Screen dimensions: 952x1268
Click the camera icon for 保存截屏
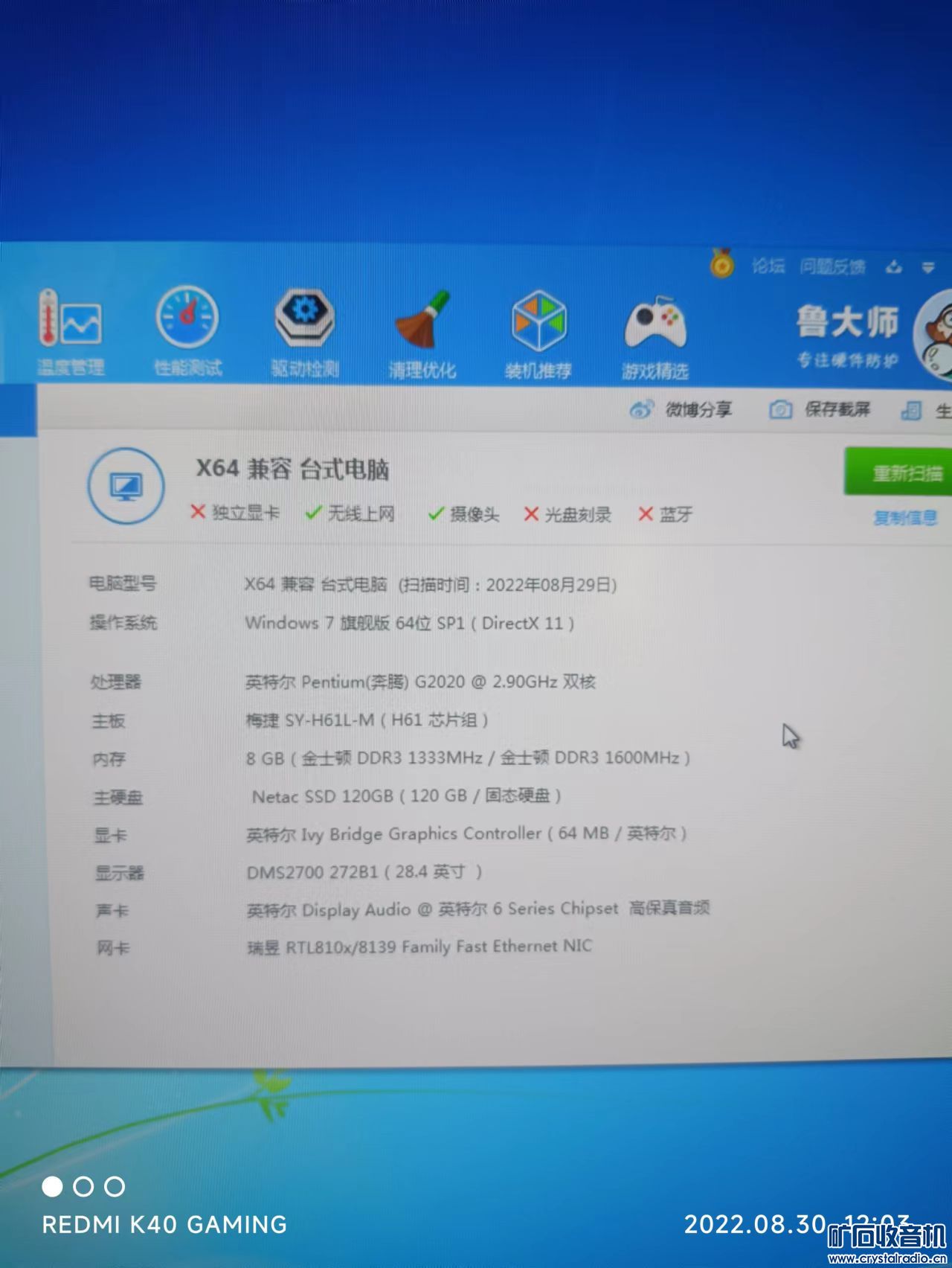[779, 409]
